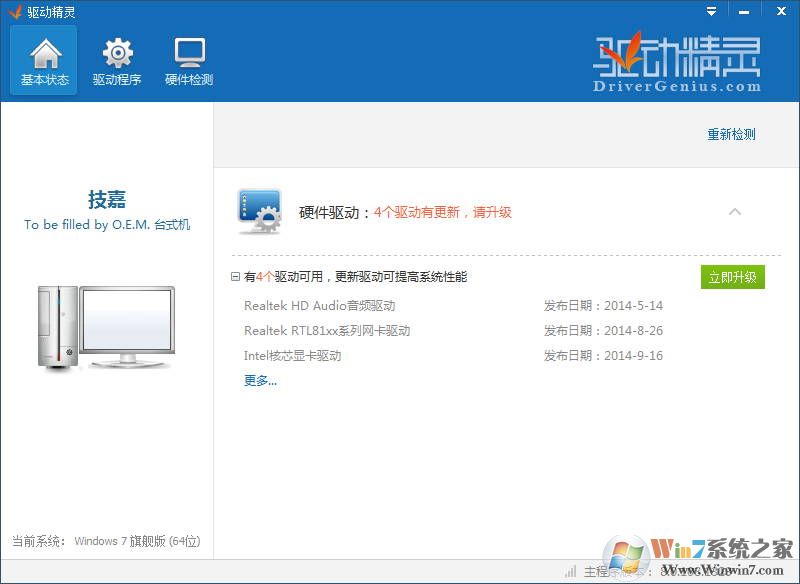Open the 更多... link
800x584 pixels.
(x=258, y=380)
